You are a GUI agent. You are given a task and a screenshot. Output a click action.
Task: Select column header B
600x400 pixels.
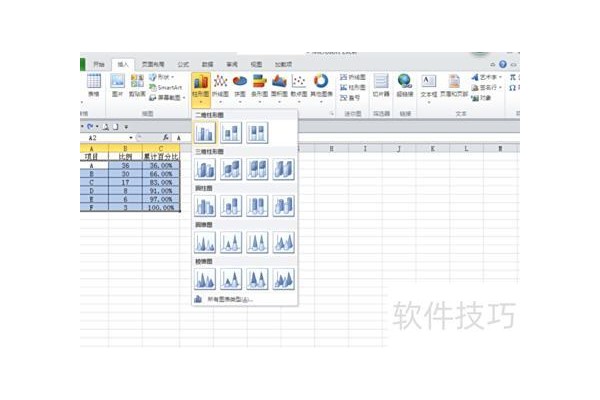pyautogui.click(x=125, y=148)
